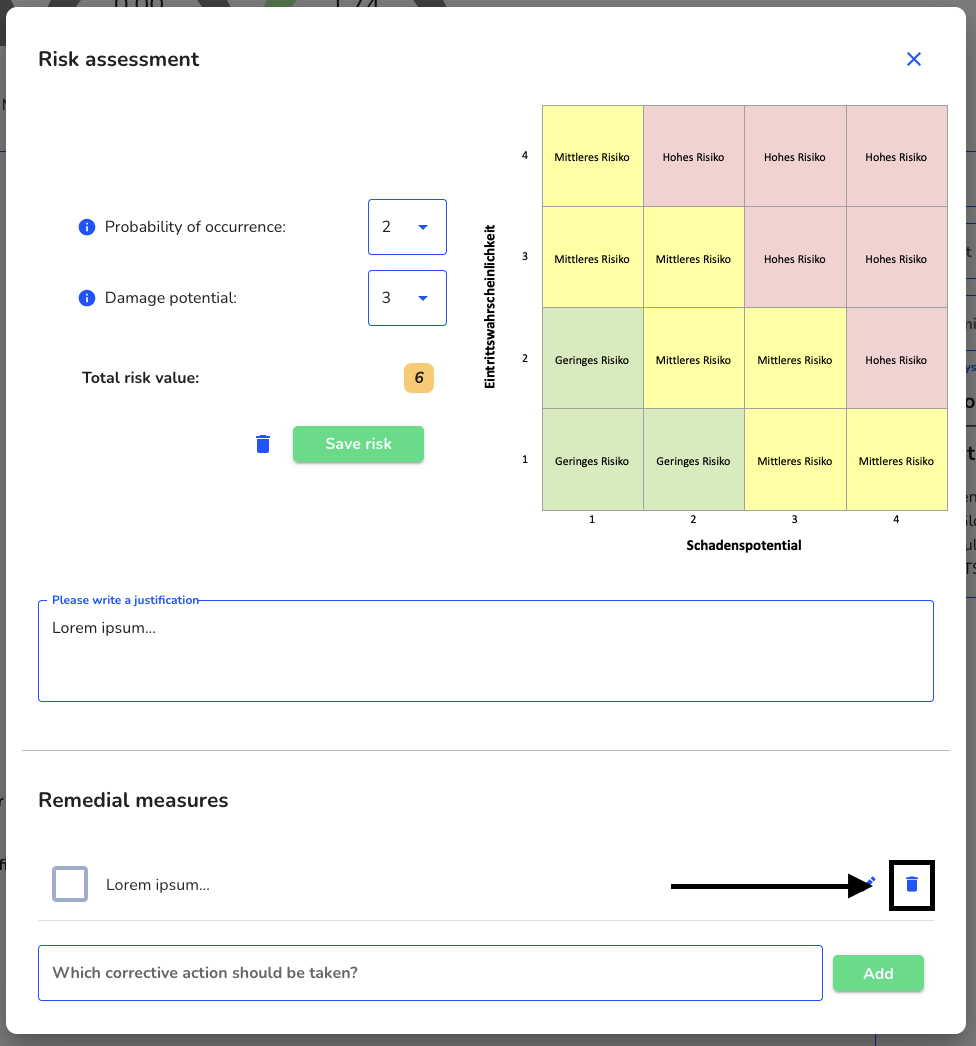The image size is (976, 1046).
Task: Click the Add button for corrective action
Action: click(x=878, y=973)
